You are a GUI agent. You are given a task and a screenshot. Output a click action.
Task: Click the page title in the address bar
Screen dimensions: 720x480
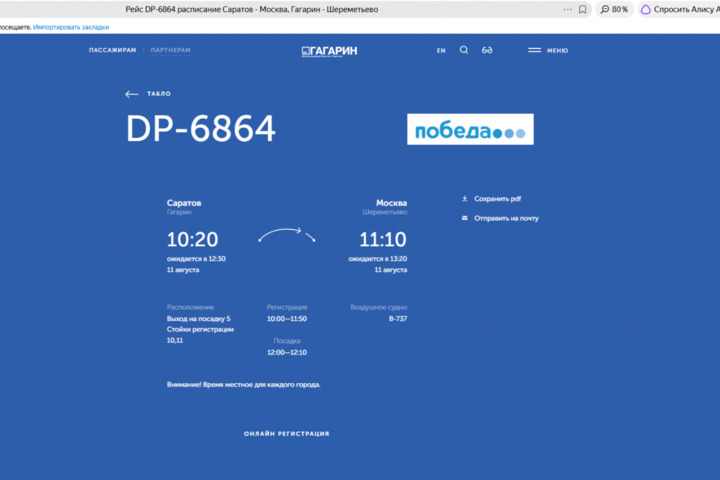click(252, 9)
